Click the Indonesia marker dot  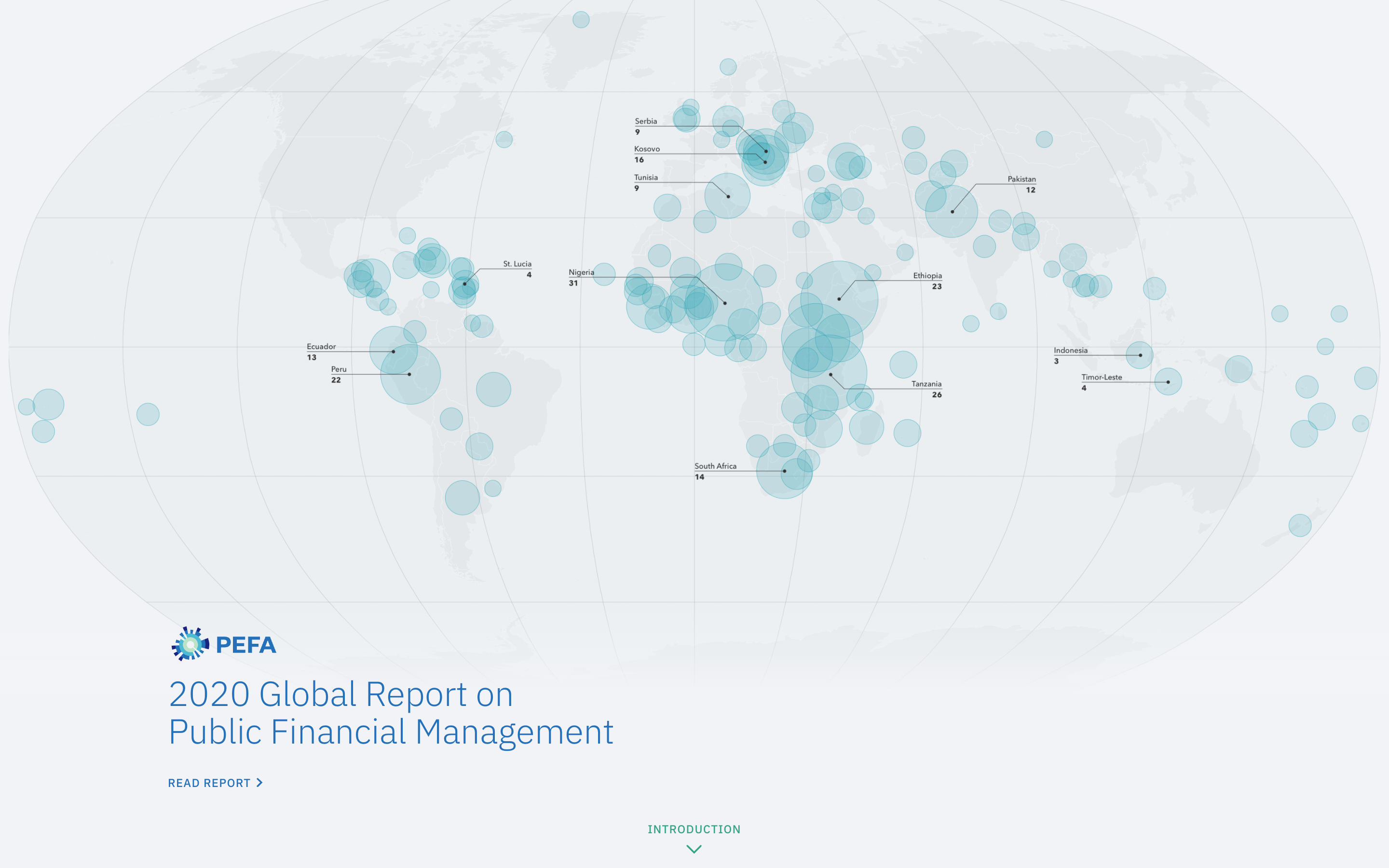[x=1140, y=355]
